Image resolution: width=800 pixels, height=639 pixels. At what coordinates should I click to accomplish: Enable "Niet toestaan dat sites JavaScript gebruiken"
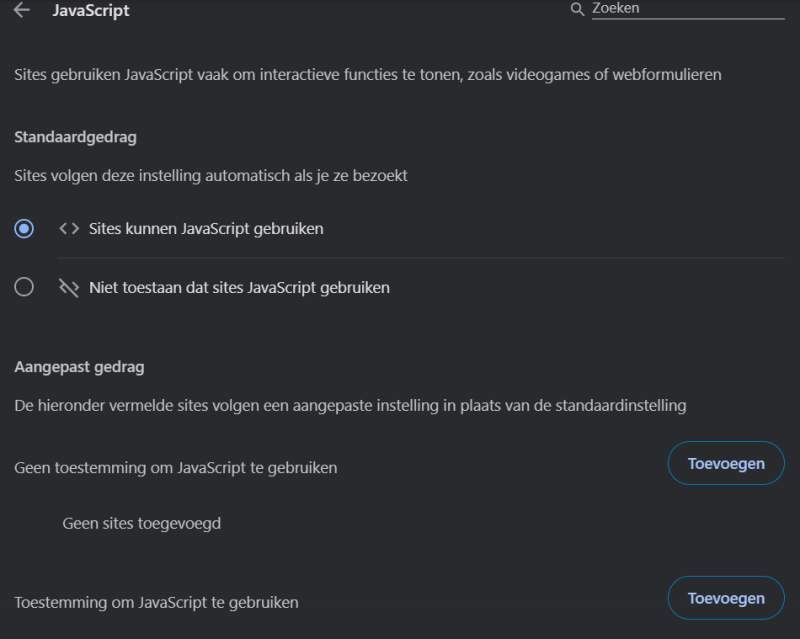(x=22, y=287)
